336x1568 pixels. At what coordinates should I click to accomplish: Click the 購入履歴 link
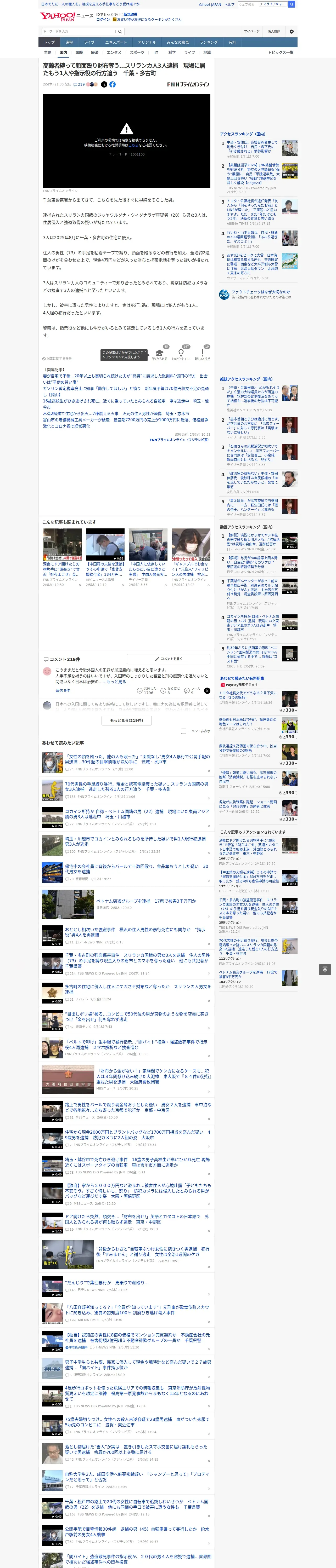click(x=274, y=32)
